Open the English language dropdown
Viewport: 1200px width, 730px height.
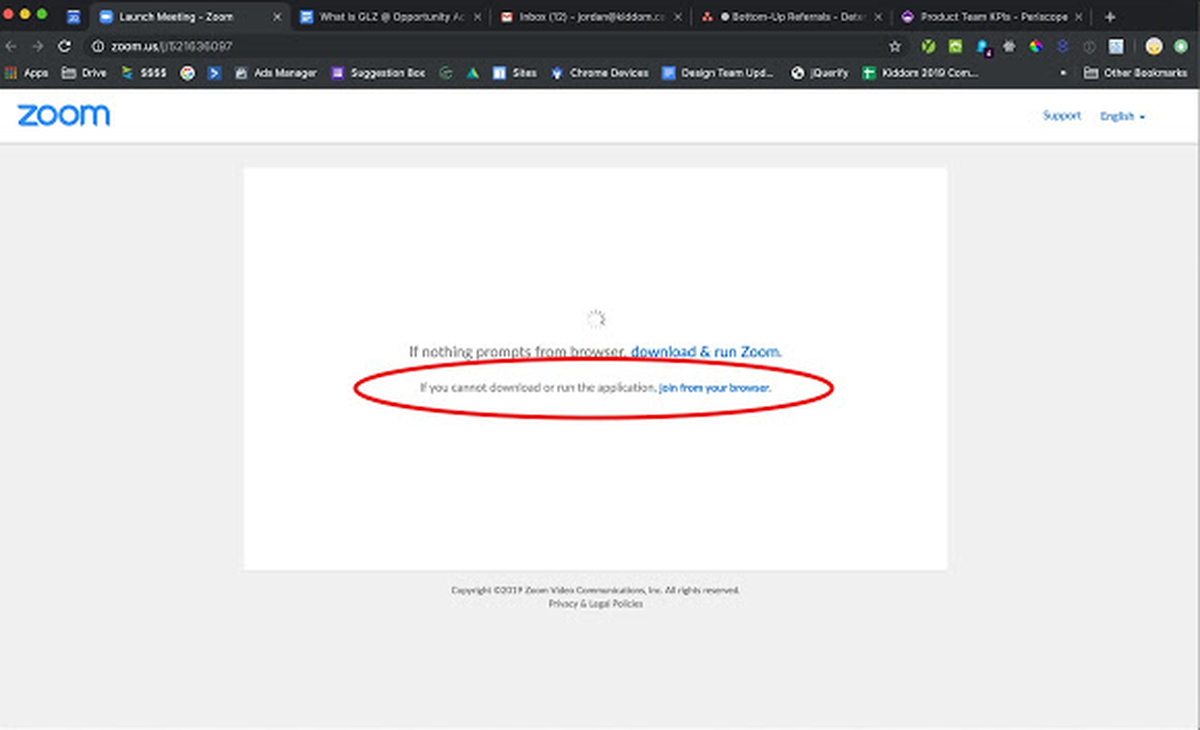coord(1120,115)
